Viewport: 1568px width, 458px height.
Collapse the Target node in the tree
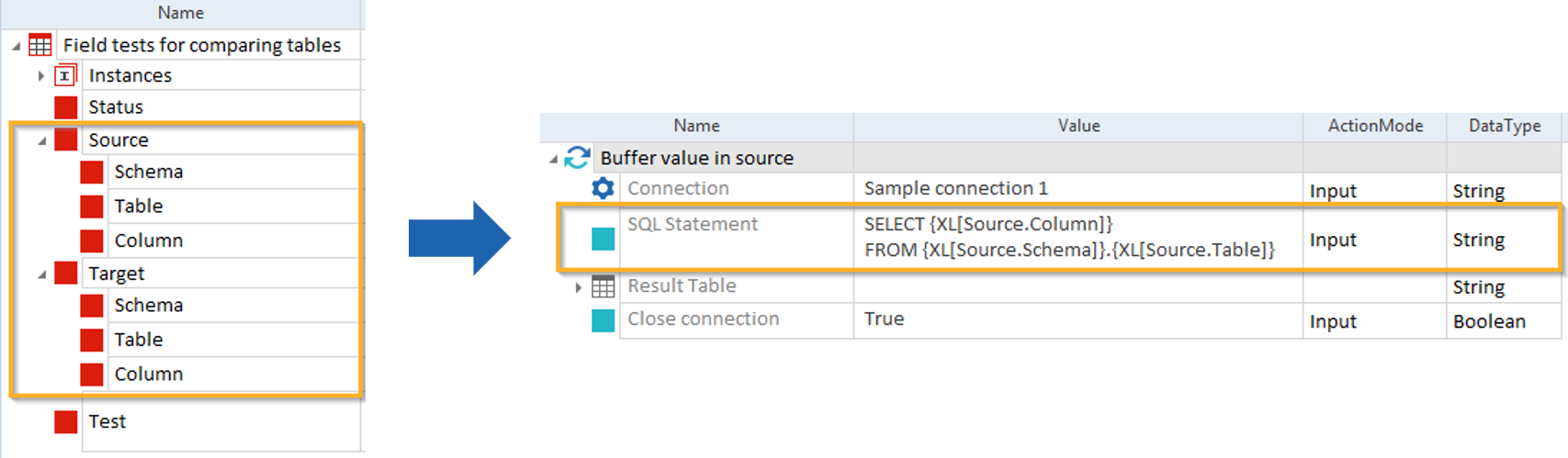42,274
